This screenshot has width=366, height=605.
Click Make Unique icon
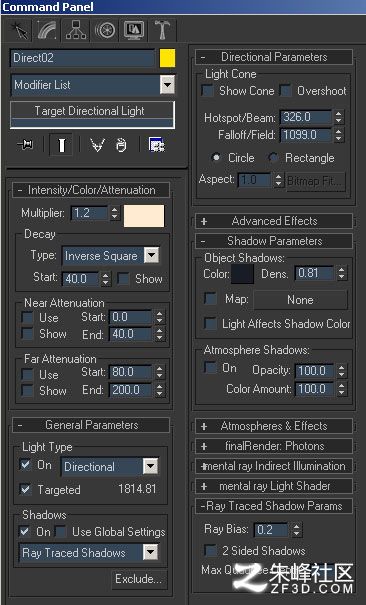coord(97,145)
